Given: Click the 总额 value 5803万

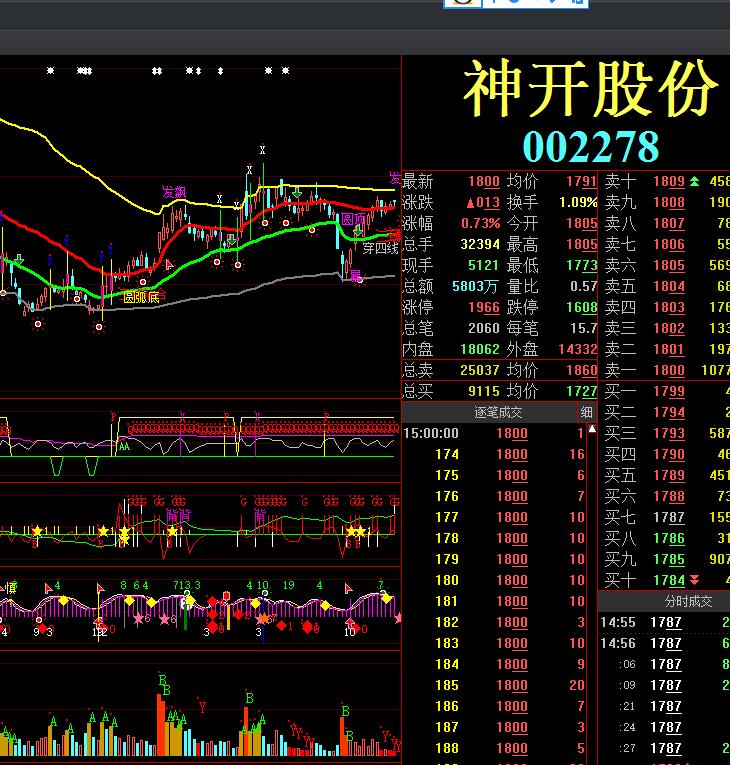Looking at the screenshot, I should pyautogui.click(x=475, y=286).
